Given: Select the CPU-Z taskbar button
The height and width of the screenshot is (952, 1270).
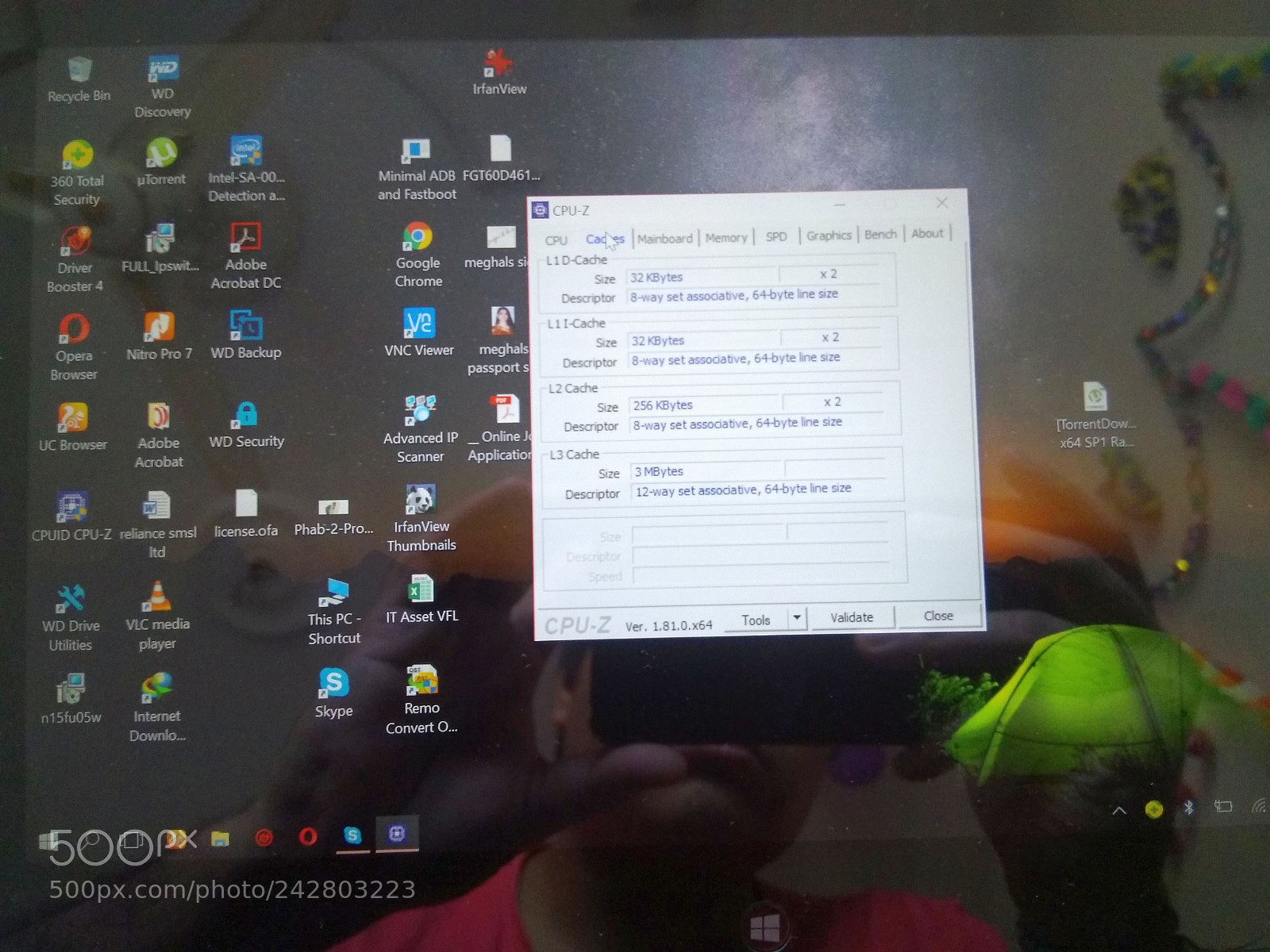Looking at the screenshot, I should [397, 833].
